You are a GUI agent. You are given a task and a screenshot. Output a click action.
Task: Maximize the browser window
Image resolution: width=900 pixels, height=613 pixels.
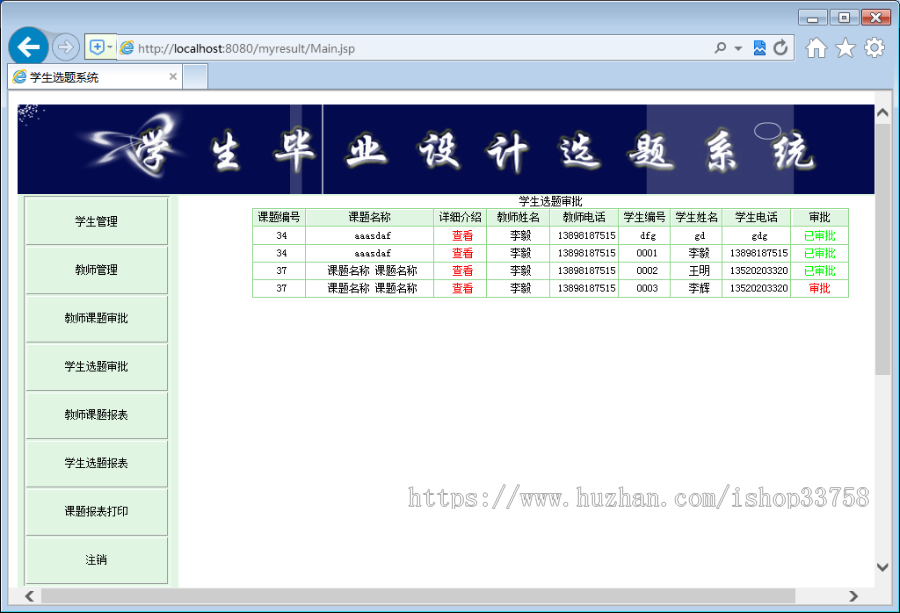(x=844, y=18)
